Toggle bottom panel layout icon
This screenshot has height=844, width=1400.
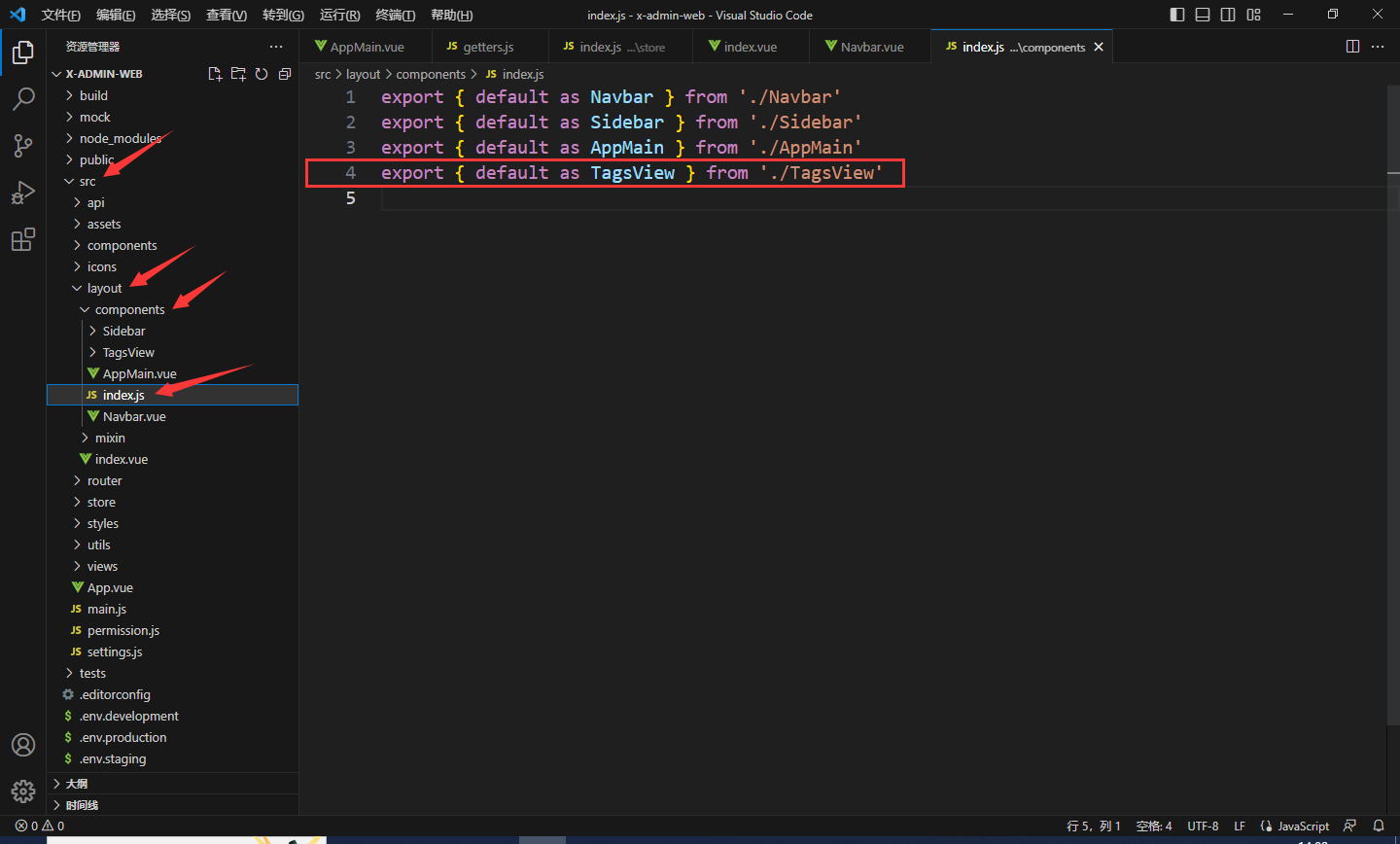(x=1203, y=15)
